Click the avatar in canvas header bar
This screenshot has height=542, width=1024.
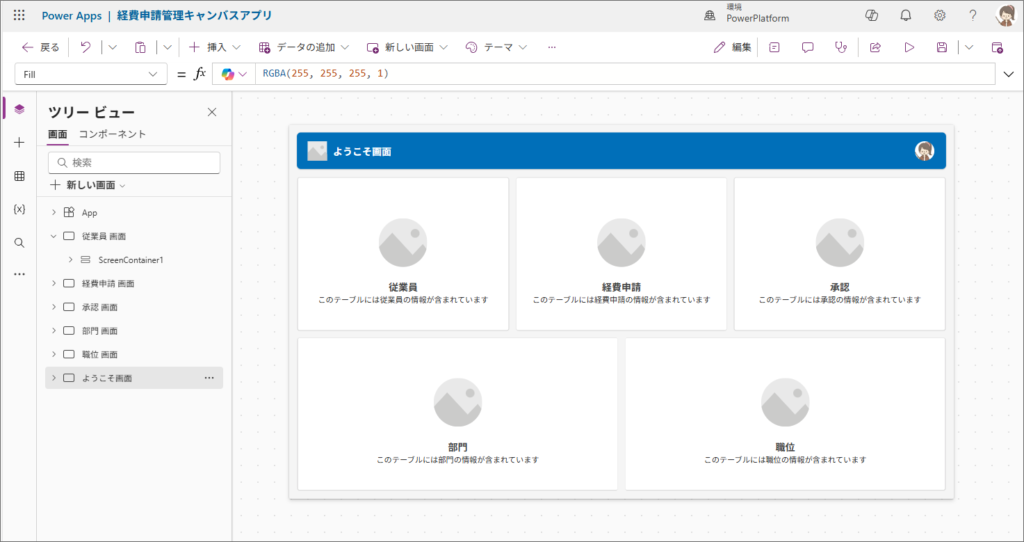[924, 151]
